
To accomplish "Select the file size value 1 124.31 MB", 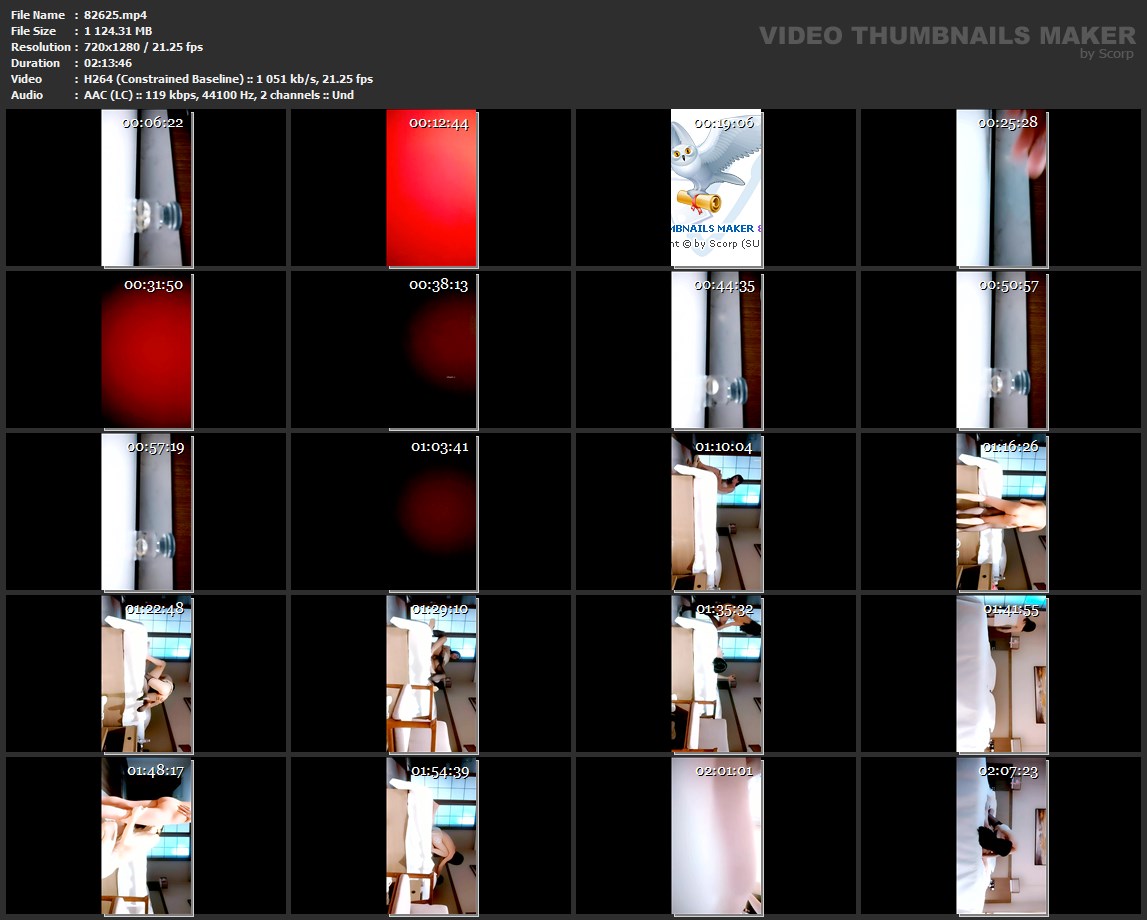I will 118,31.
